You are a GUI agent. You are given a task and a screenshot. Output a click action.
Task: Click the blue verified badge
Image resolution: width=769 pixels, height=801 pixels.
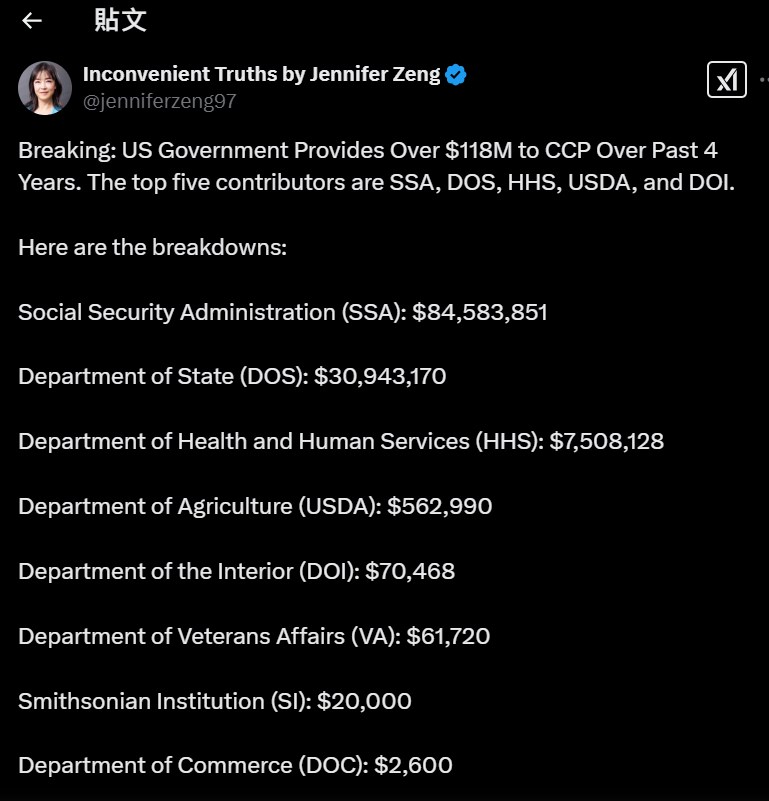[x=456, y=74]
